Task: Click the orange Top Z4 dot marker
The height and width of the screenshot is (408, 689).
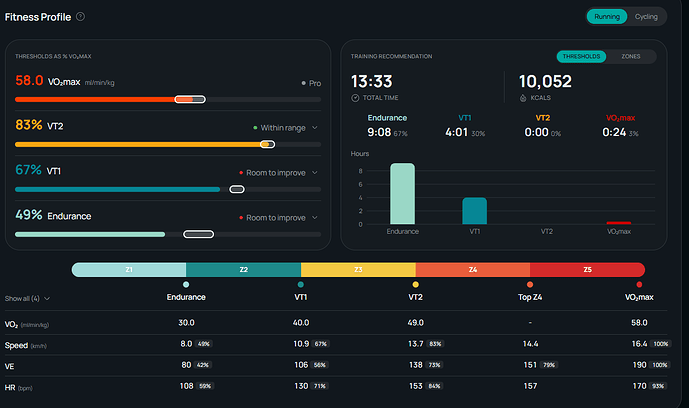Action: (530, 285)
